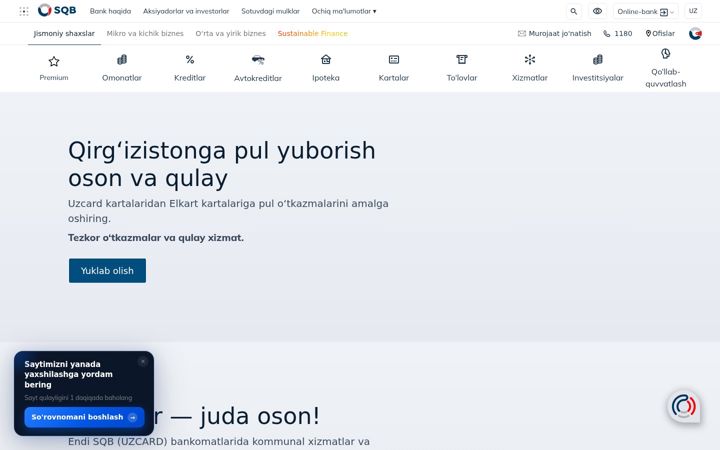720x450 pixels.
Task: Click the Kartalar label
Action: (394, 78)
